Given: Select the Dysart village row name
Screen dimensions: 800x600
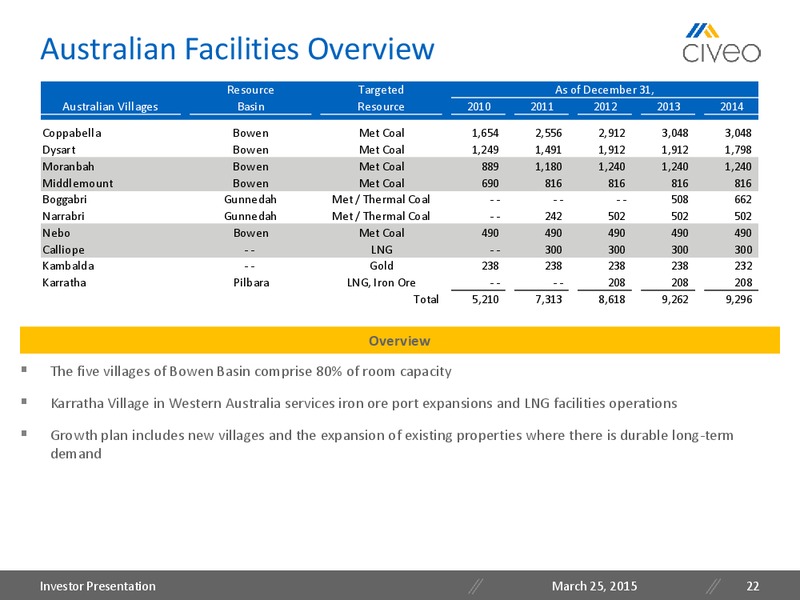Looking at the screenshot, I should 59,150.
